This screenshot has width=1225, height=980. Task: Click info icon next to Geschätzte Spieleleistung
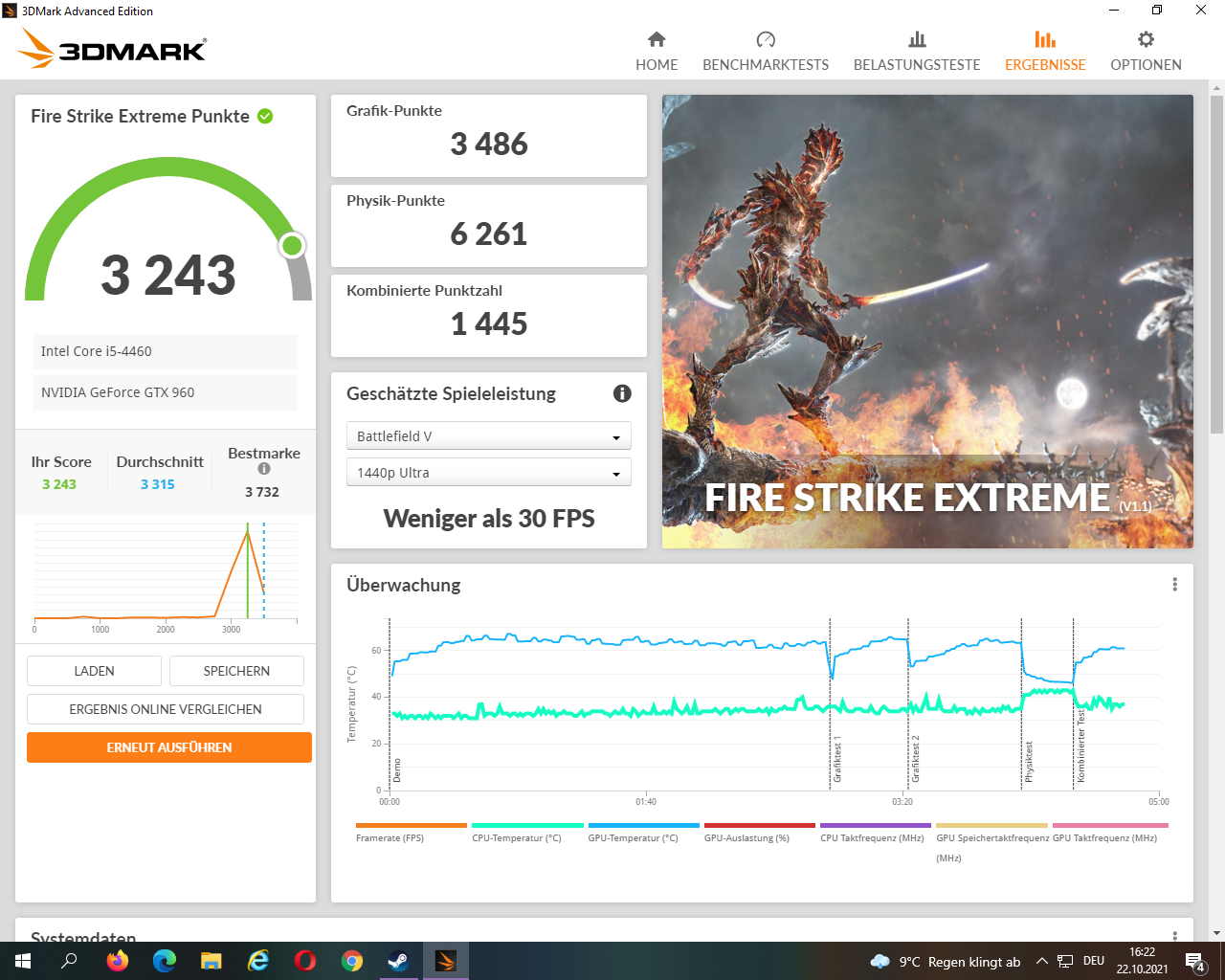point(622,393)
